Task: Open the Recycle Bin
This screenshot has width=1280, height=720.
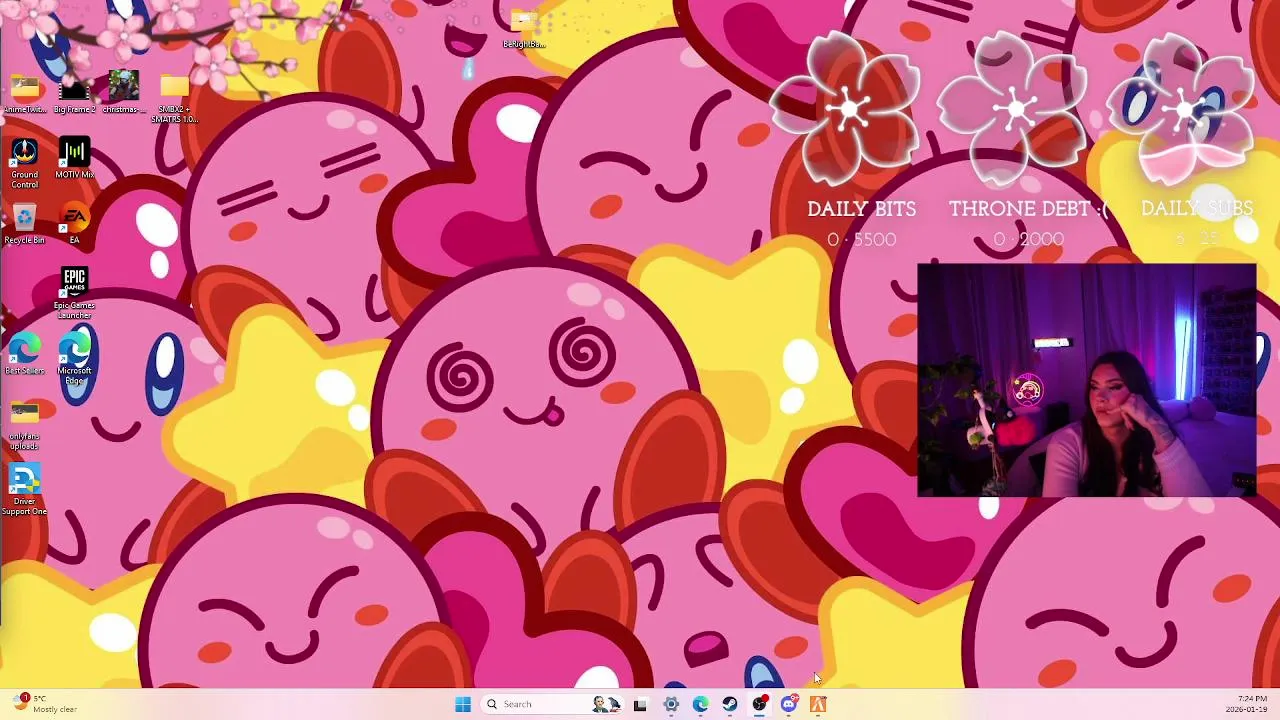Action: pos(25,224)
